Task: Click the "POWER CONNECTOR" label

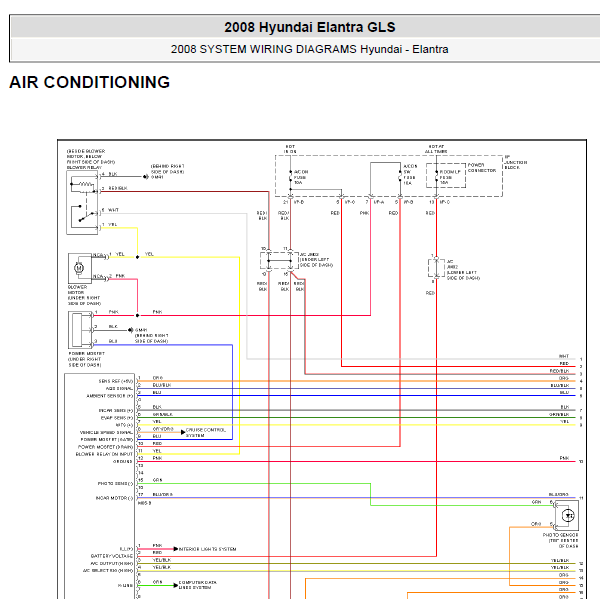Action: 482,168
